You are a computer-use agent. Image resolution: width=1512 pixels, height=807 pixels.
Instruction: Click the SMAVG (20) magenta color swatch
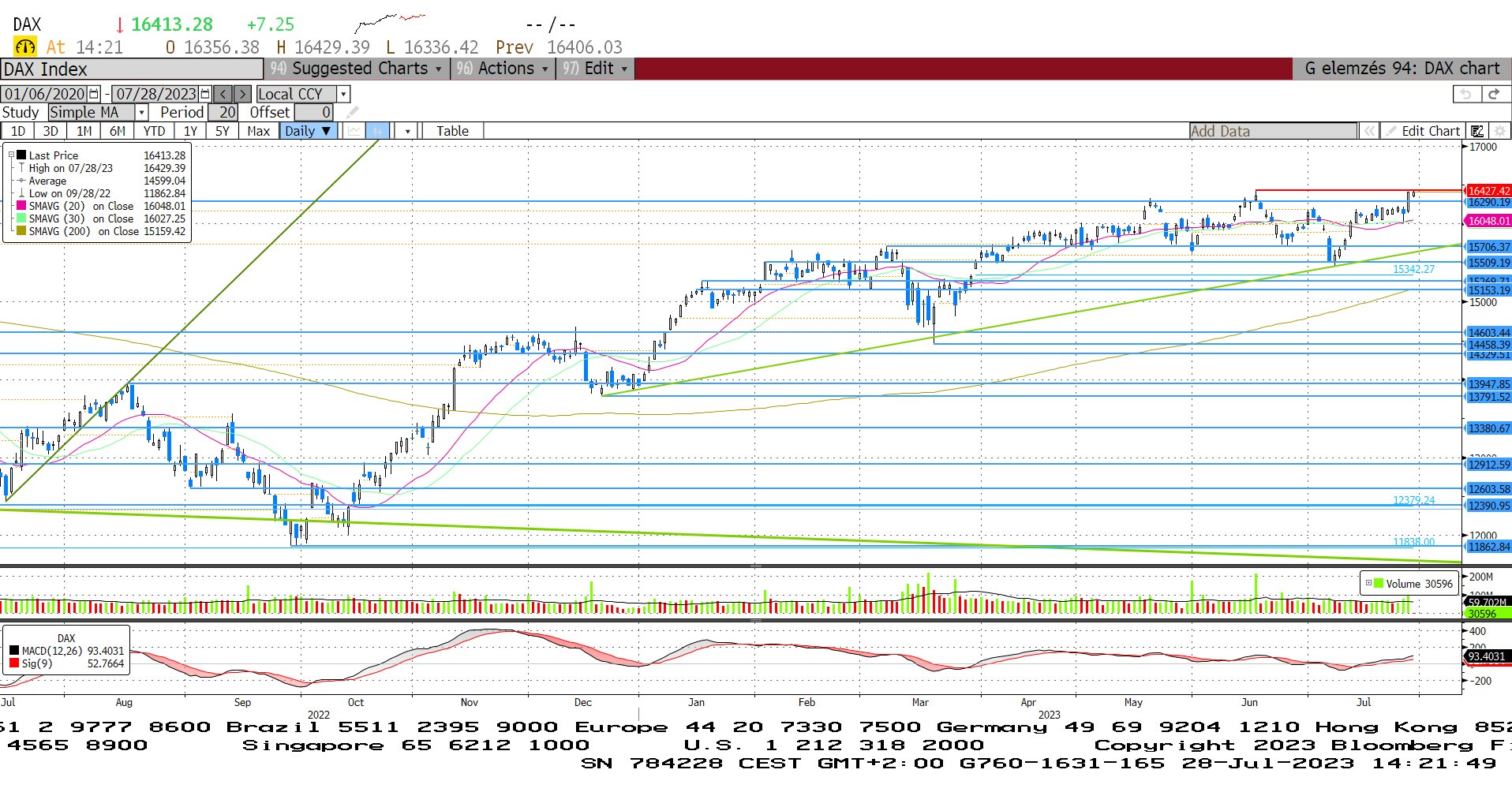click(x=21, y=206)
